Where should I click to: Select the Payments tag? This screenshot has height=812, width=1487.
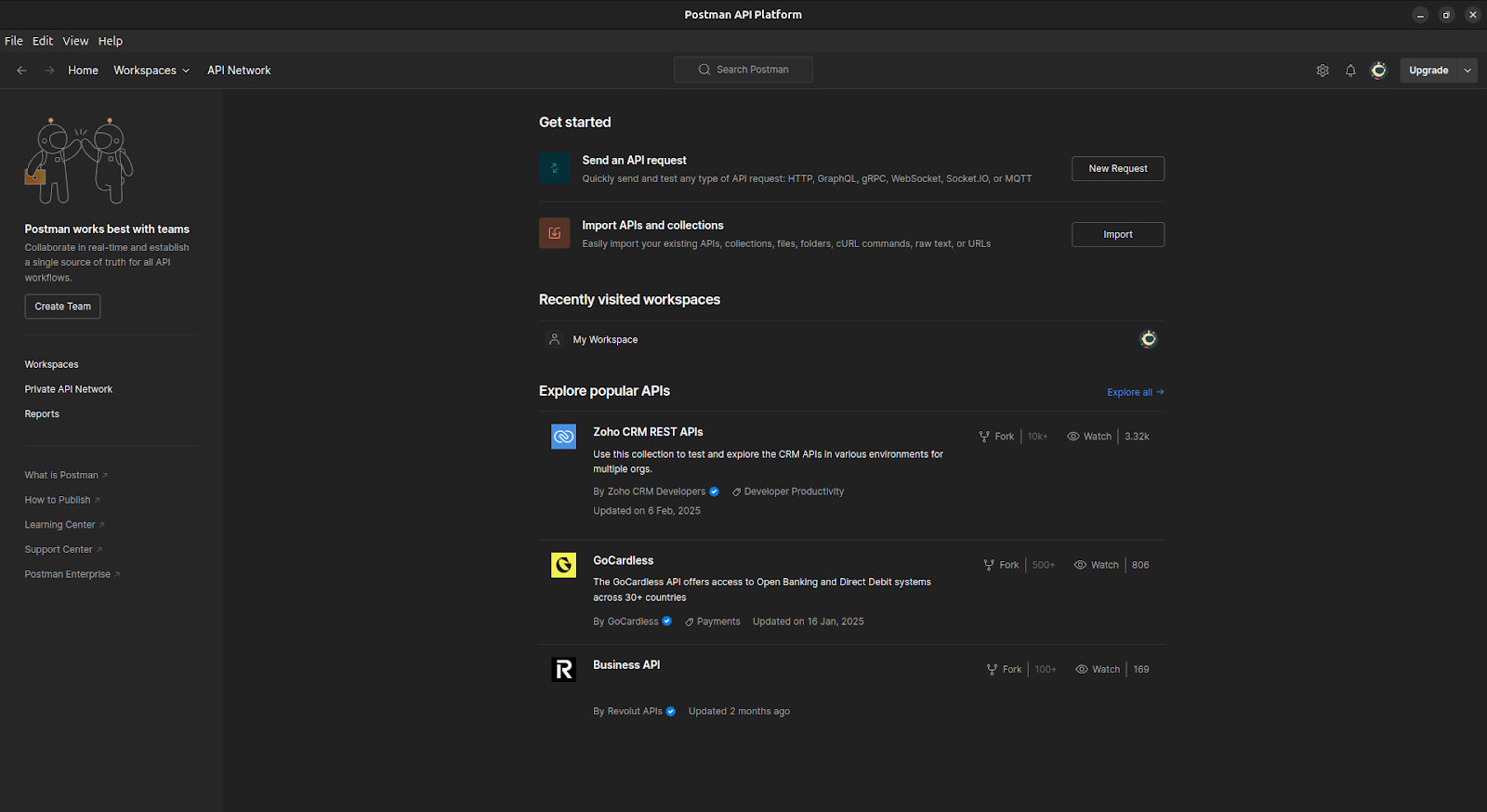pyautogui.click(x=713, y=622)
